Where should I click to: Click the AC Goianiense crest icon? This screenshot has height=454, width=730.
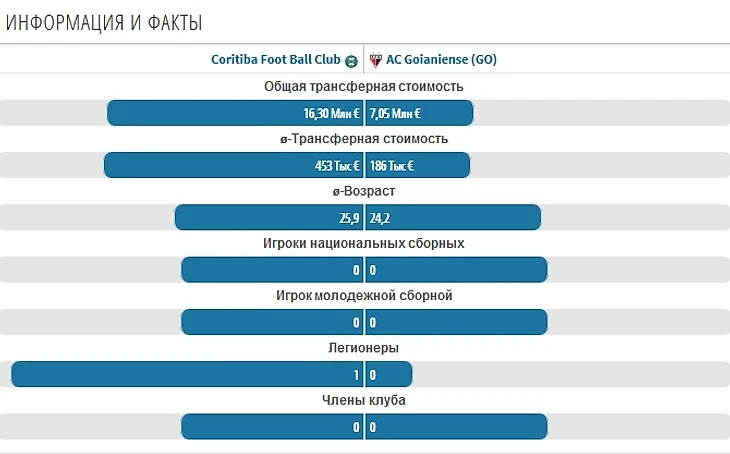(376, 60)
